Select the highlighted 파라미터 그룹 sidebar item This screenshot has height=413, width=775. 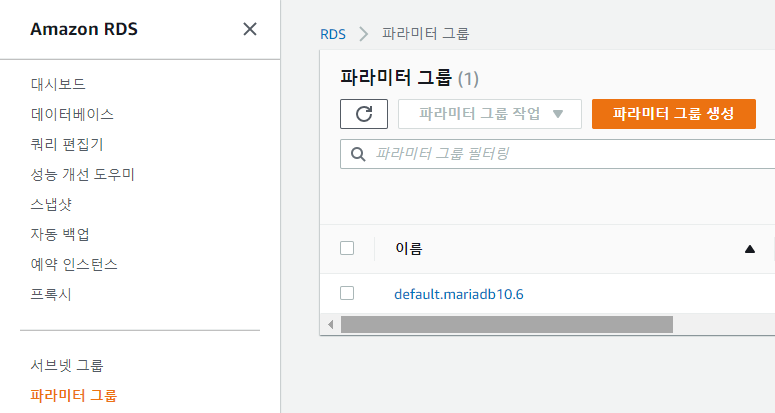74,396
